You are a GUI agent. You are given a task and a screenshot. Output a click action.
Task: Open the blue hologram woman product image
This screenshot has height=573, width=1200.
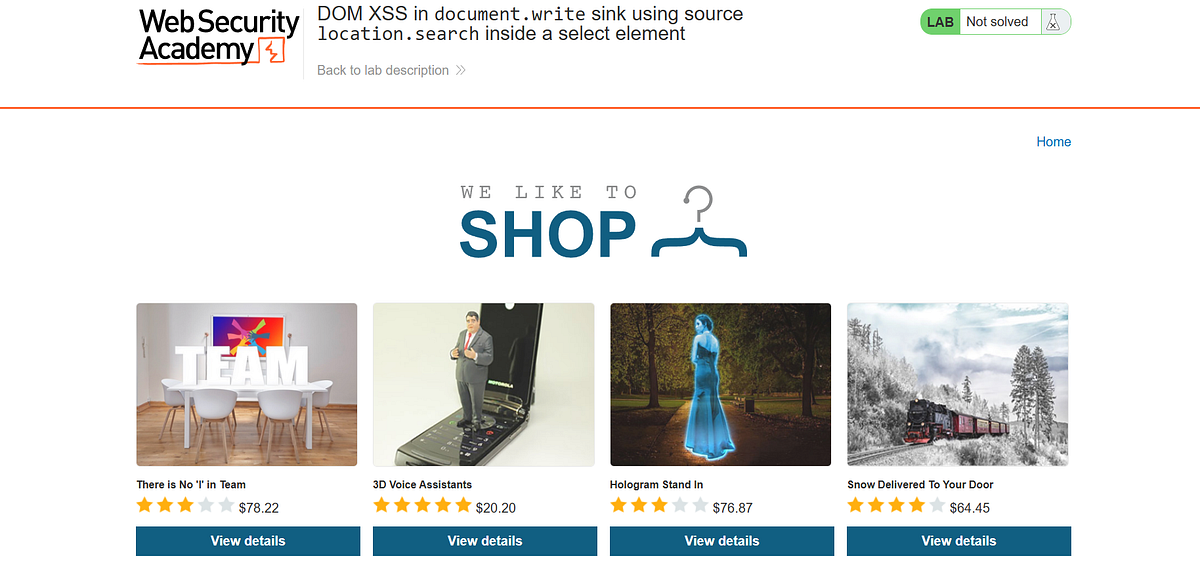721,385
